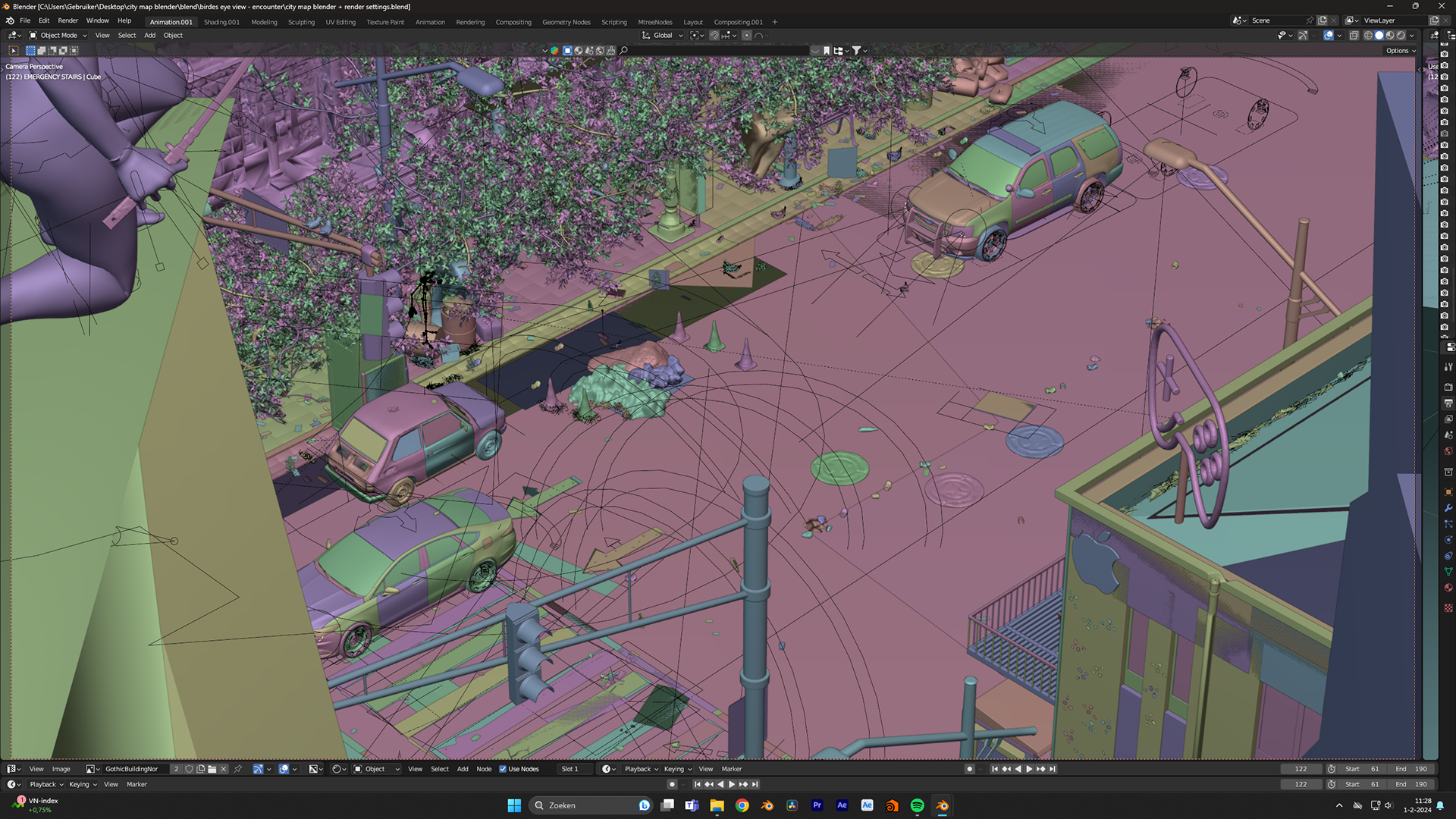Viewport: 1456px width, 819px height.
Task: Open the Global transform orientation dropdown
Action: [663, 36]
